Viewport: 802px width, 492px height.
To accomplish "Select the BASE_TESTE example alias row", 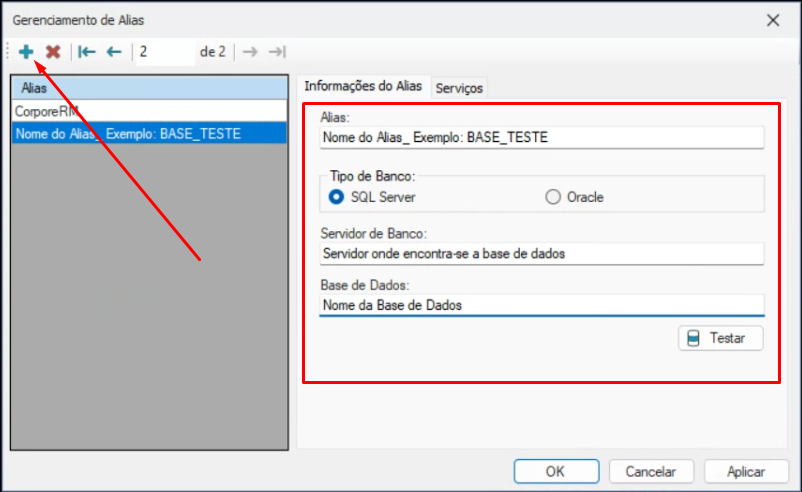I will coord(149,133).
